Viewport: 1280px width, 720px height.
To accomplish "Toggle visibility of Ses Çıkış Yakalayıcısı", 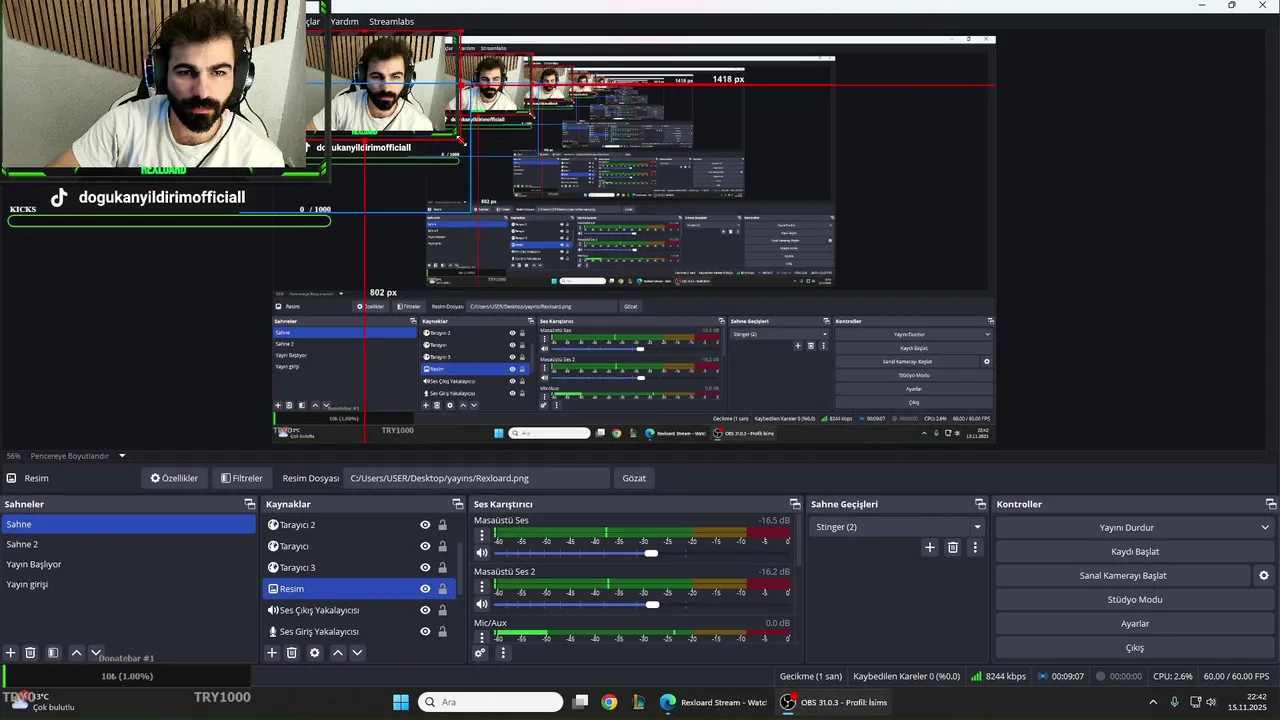I will click(x=425, y=610).
